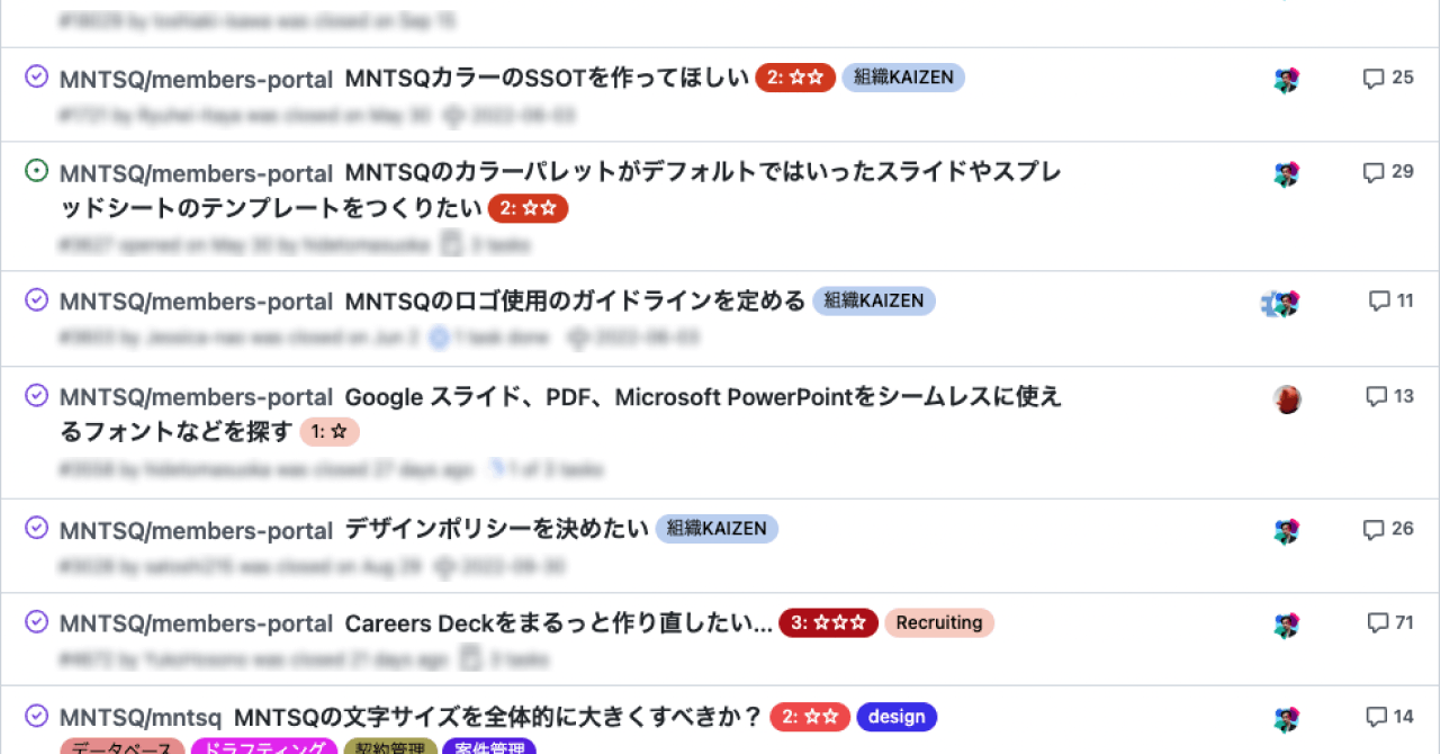Select the blue design label

point(897,717)
